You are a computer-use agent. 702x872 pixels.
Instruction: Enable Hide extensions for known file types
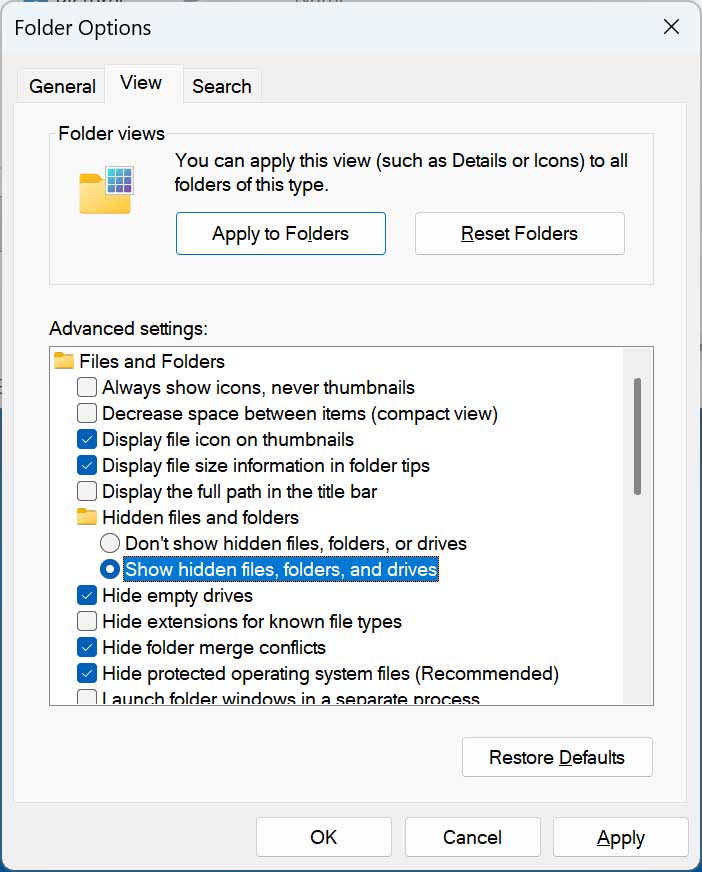click(87, 621)
